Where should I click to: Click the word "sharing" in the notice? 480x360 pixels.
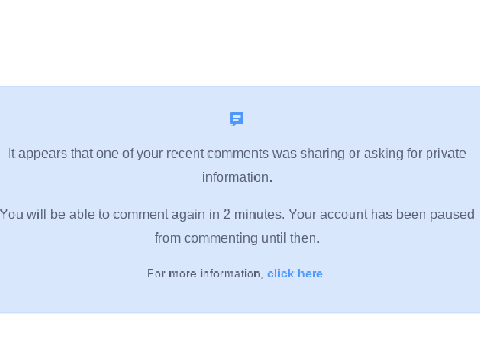322,153
